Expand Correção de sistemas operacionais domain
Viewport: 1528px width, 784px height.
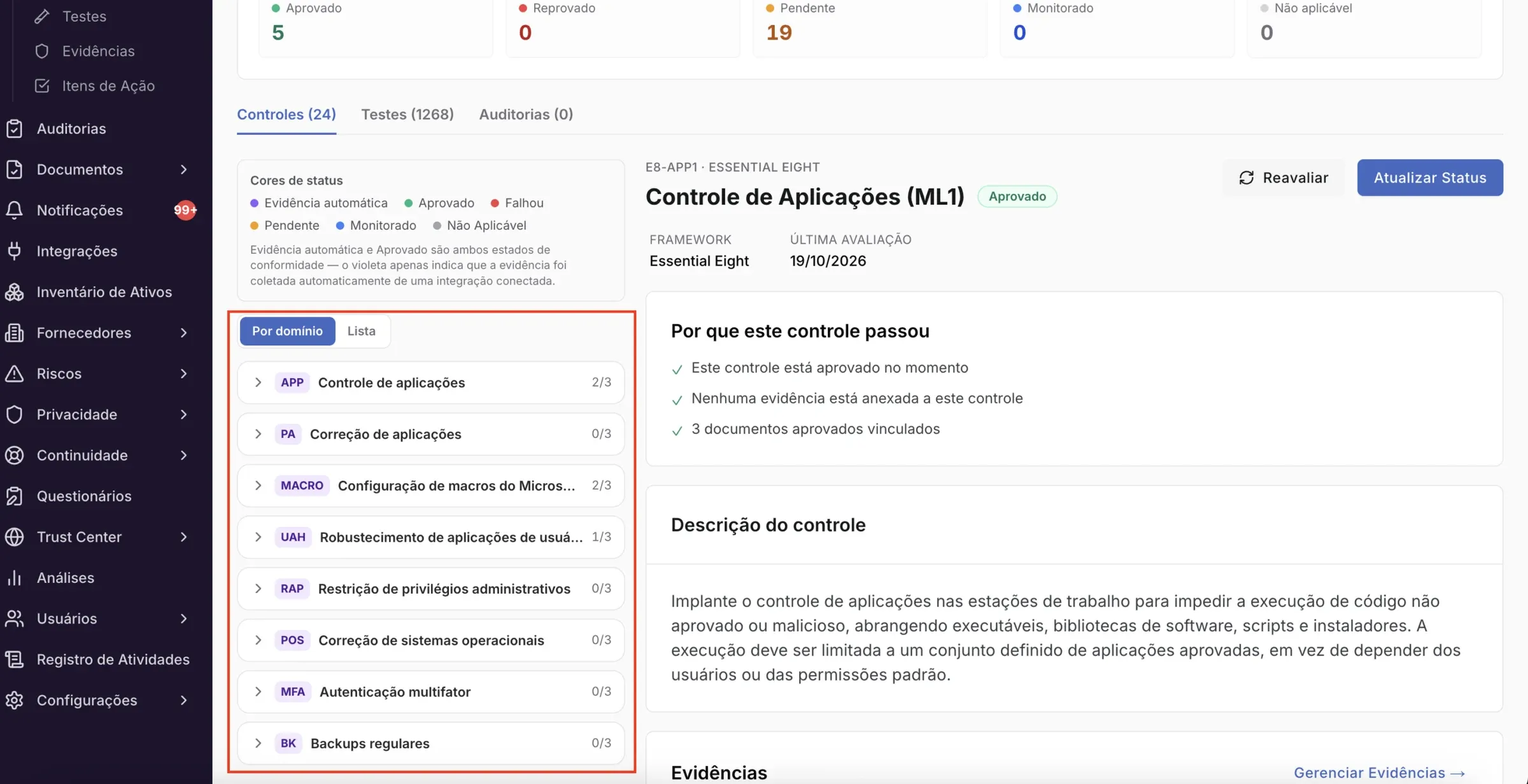430,640
